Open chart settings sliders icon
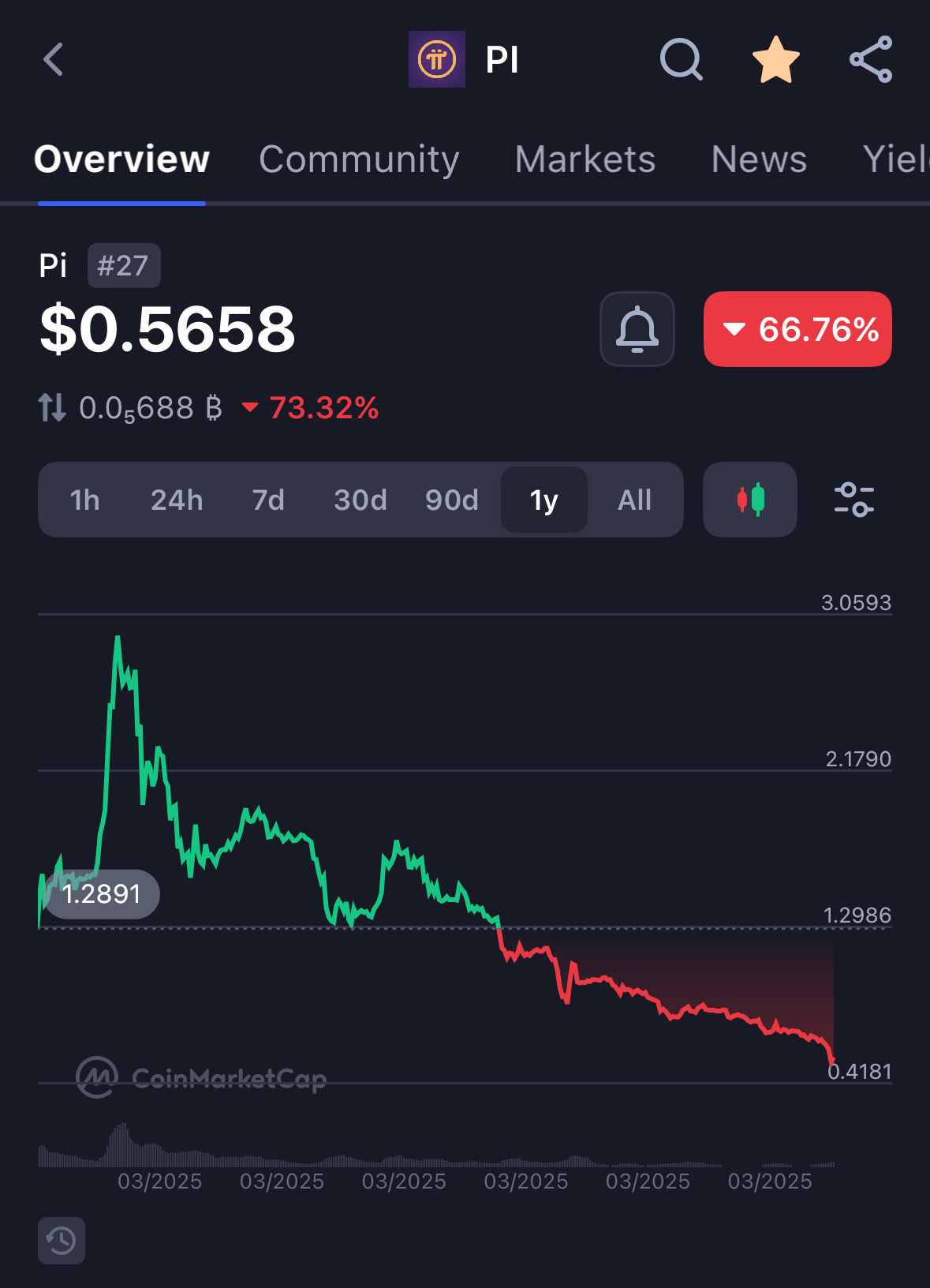930x1288 pixels. point(854,500)
